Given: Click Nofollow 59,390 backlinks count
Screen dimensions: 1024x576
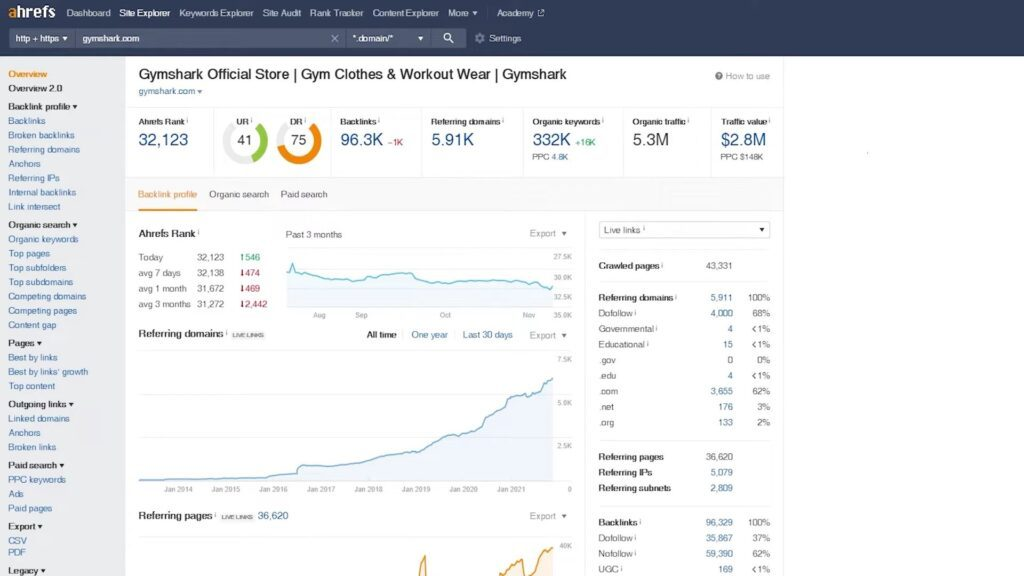Looking at the screenshot, I should point(719,554).
